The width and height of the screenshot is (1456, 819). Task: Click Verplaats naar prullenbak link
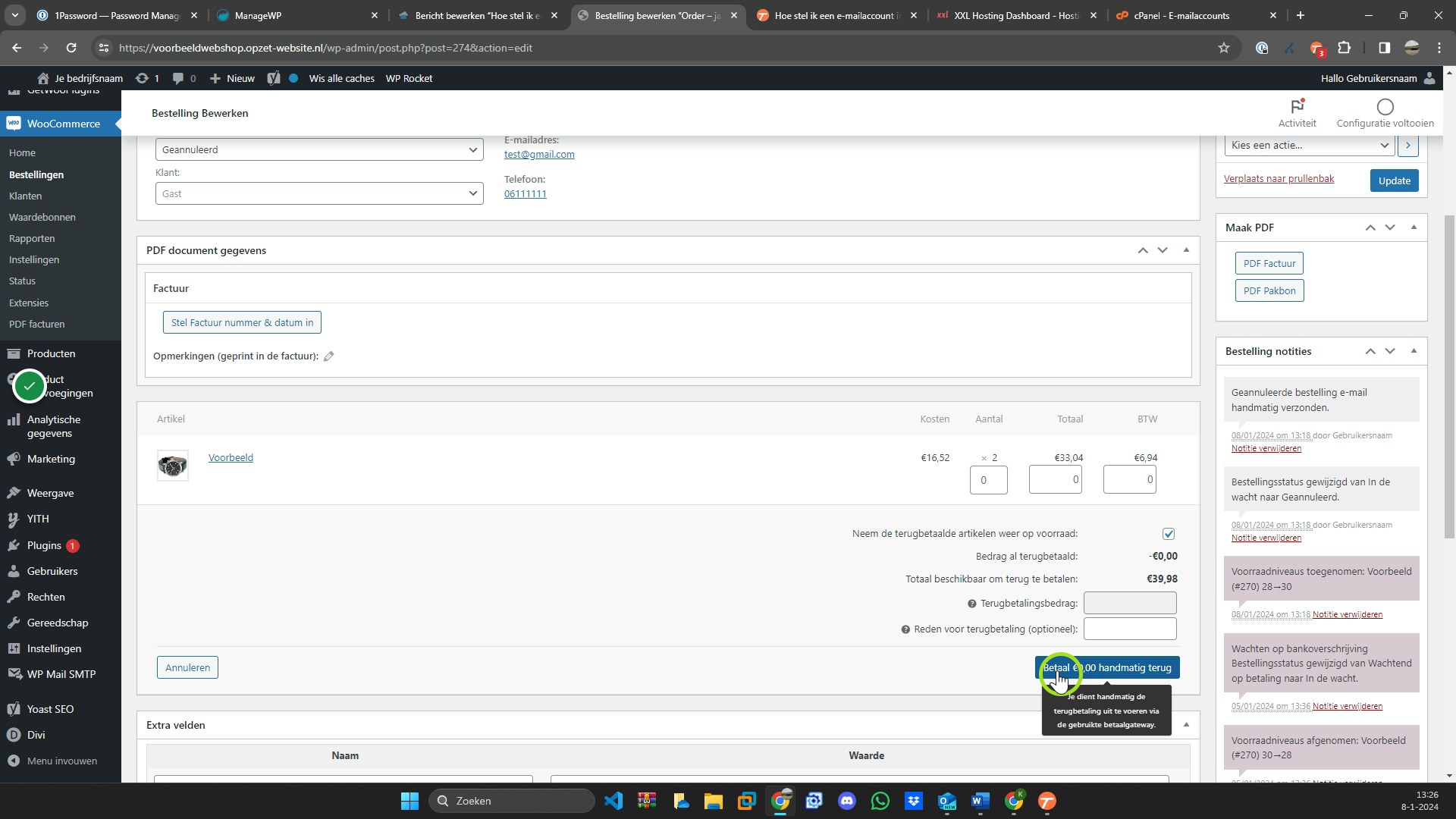(1279, 179)
